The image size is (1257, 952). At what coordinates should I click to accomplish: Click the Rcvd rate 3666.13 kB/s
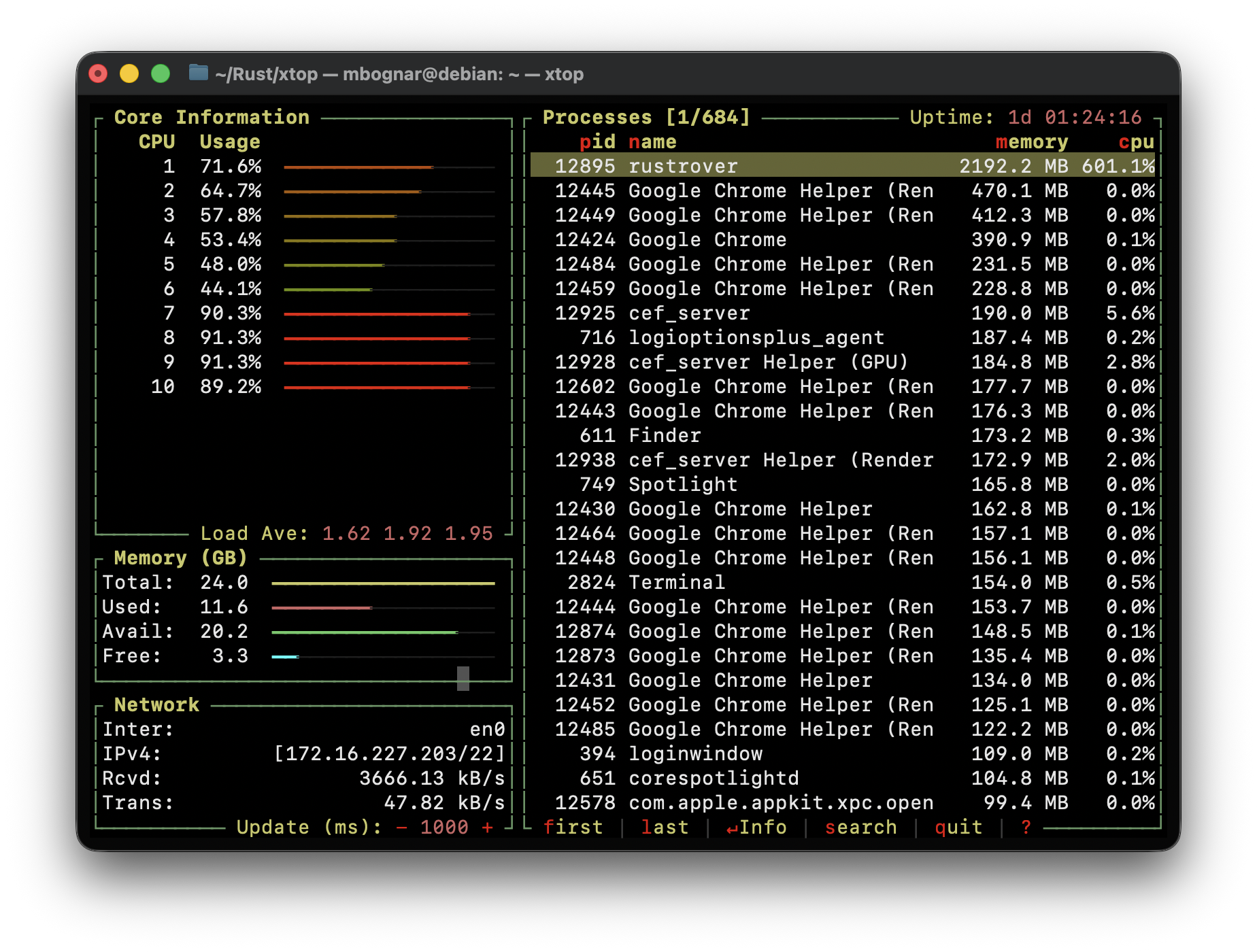pyautogui.click(x=432, y=778)
